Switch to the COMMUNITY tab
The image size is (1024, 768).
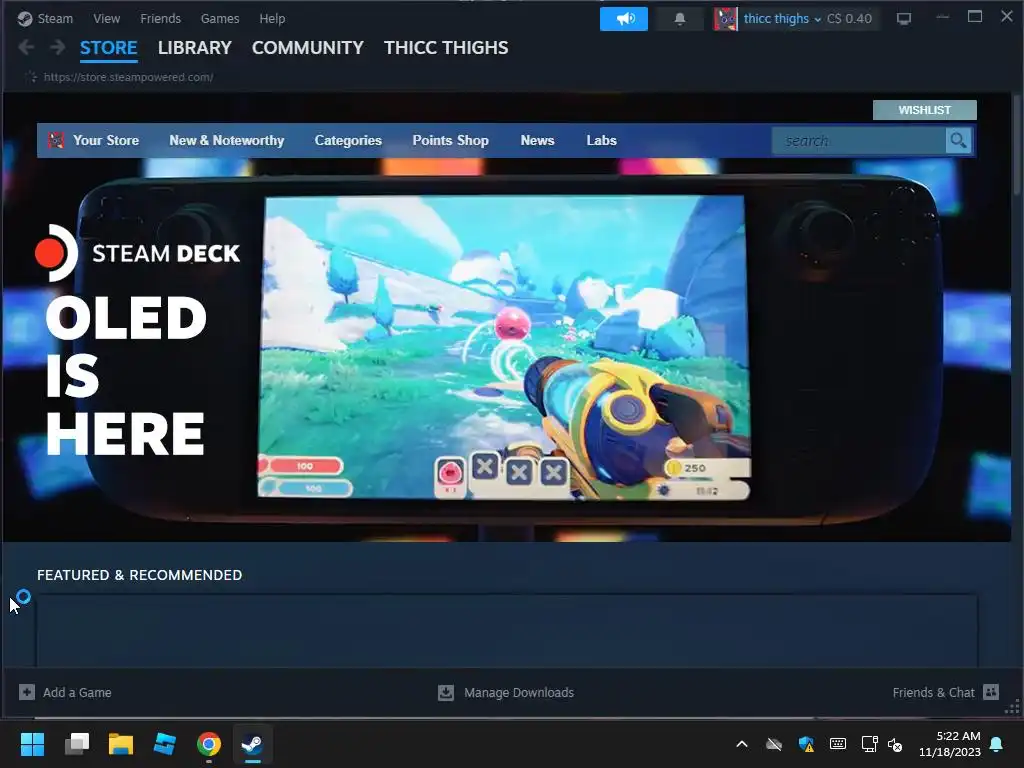pos(308,48)
